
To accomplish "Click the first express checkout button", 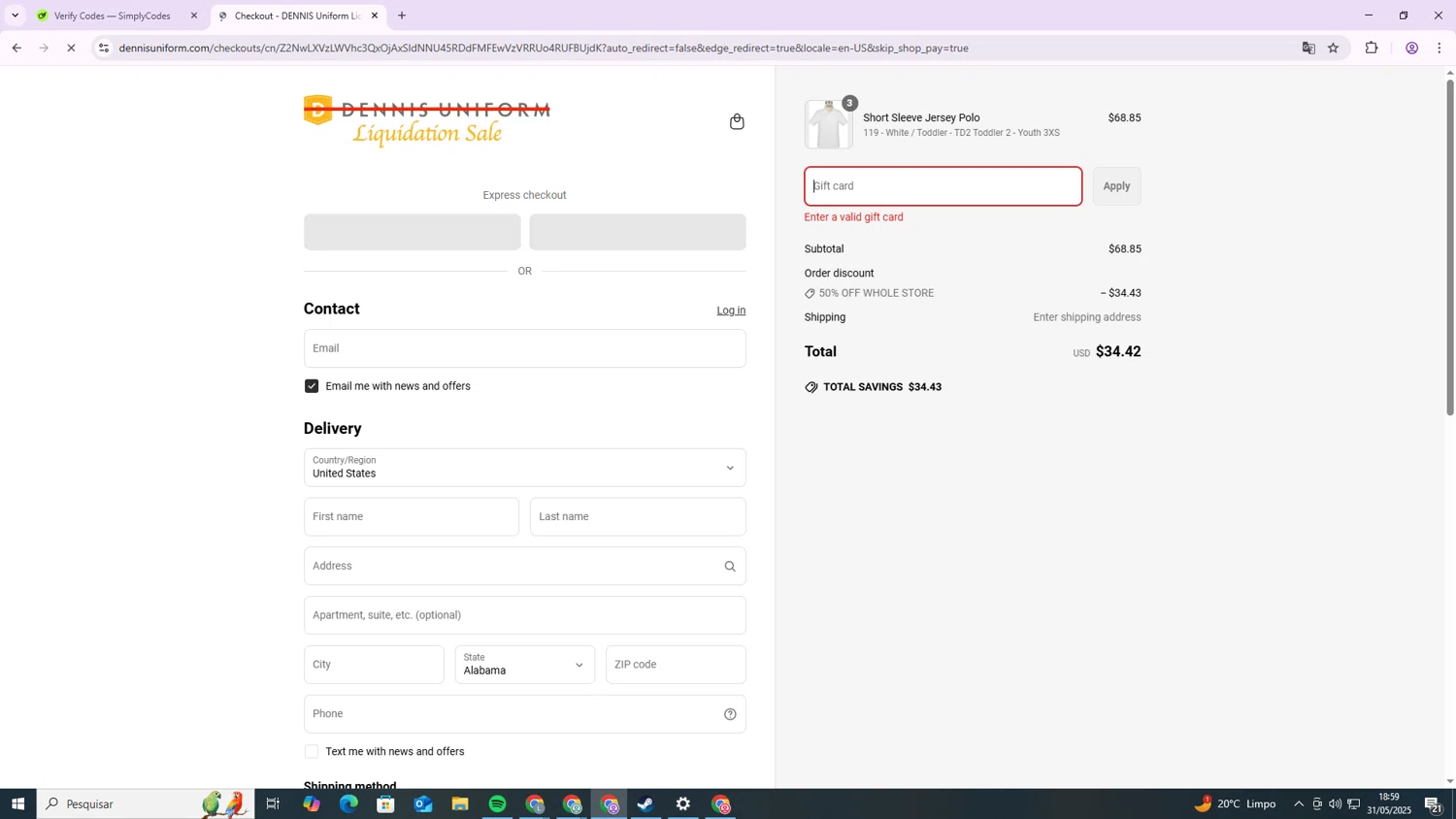I will coord(413,232).
